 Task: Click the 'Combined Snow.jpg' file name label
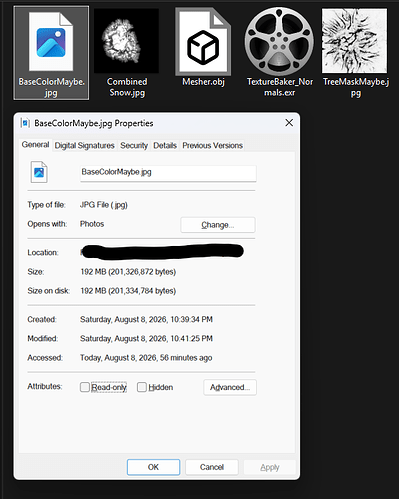pos(127,87)
